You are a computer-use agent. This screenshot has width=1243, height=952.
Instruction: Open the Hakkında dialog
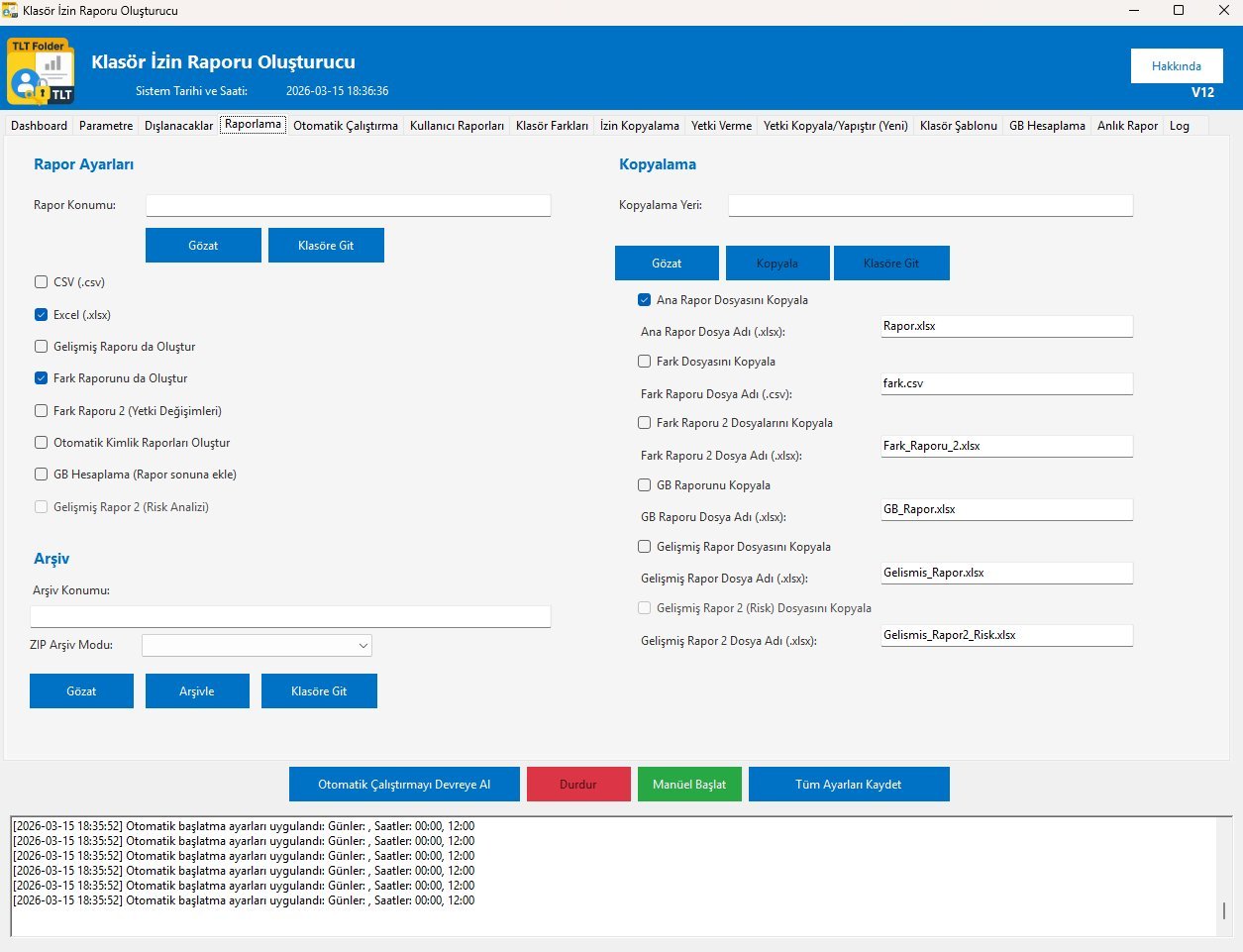(x=1177, y=66)
